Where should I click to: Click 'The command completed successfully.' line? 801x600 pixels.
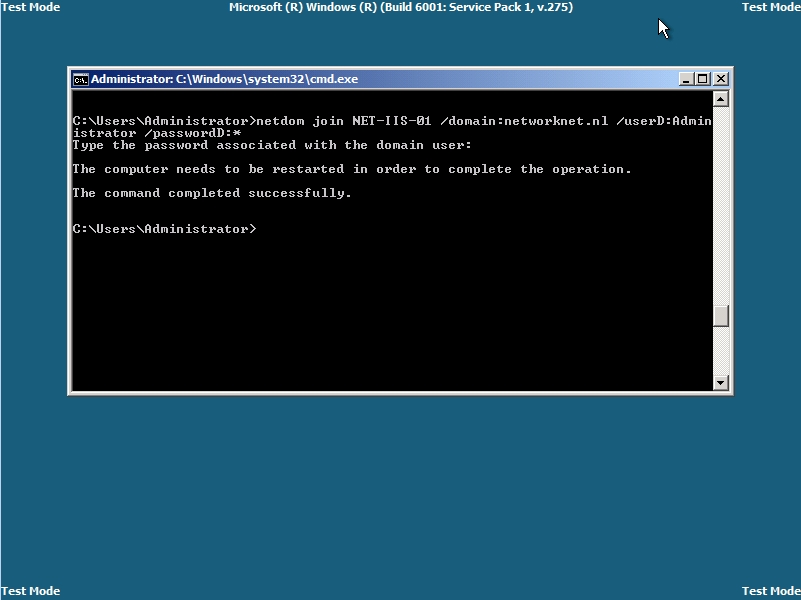[212, 193]
